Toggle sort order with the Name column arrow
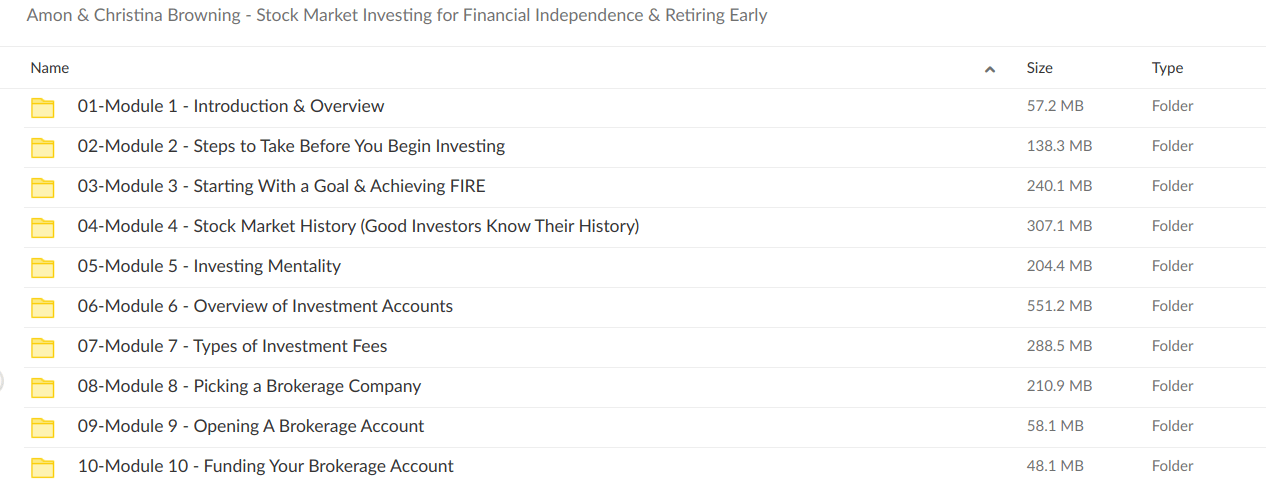This screenshot has height=487, width=1266. (990, 69)
